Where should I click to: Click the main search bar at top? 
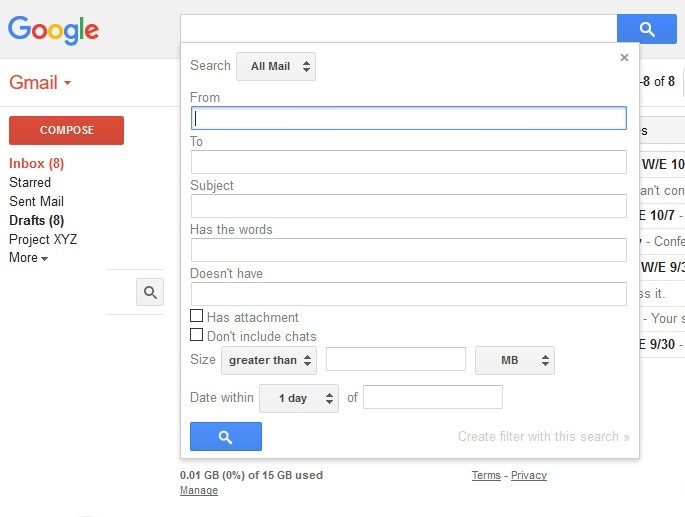(398, 28)
